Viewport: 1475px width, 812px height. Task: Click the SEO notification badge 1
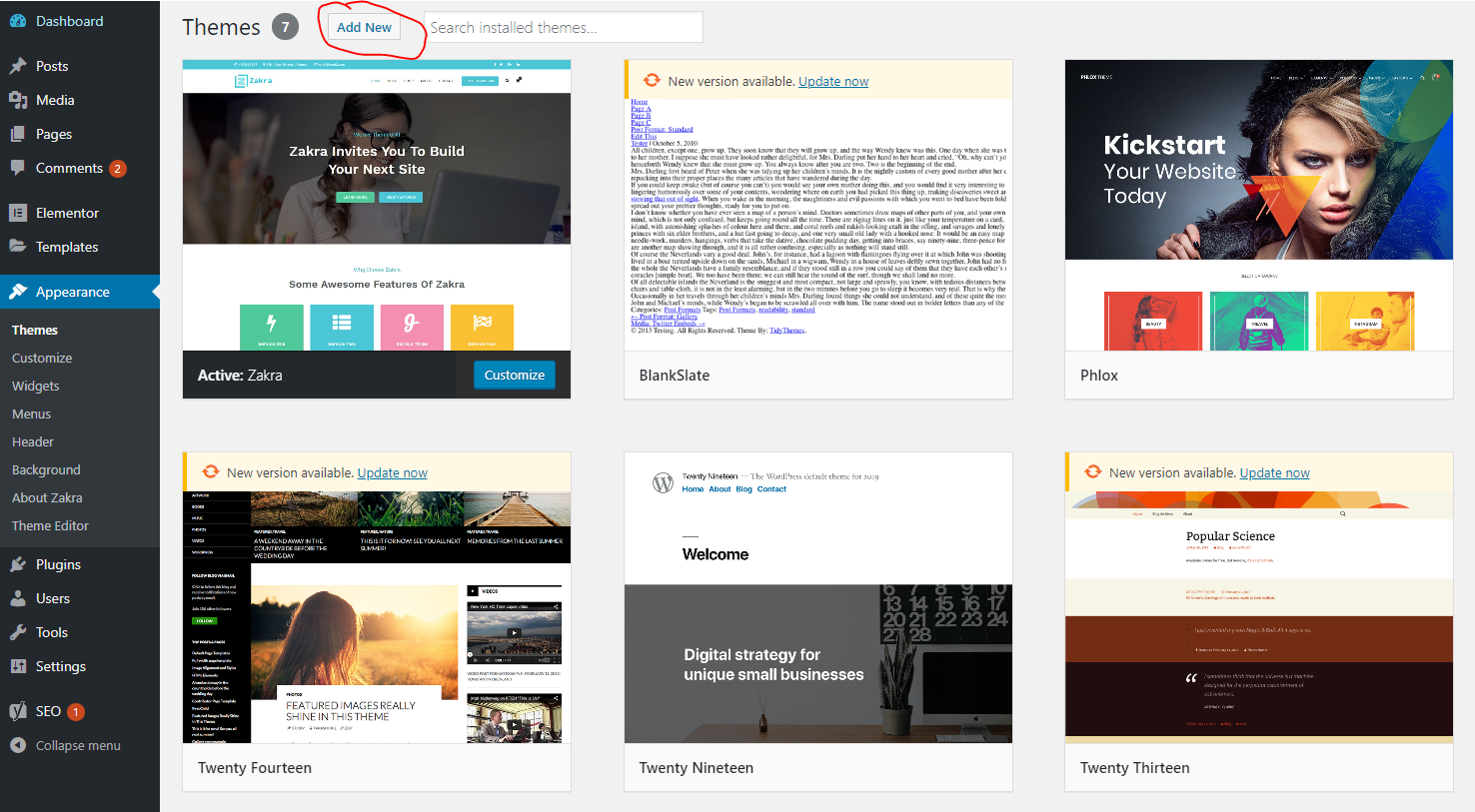(x=76, y=712)
